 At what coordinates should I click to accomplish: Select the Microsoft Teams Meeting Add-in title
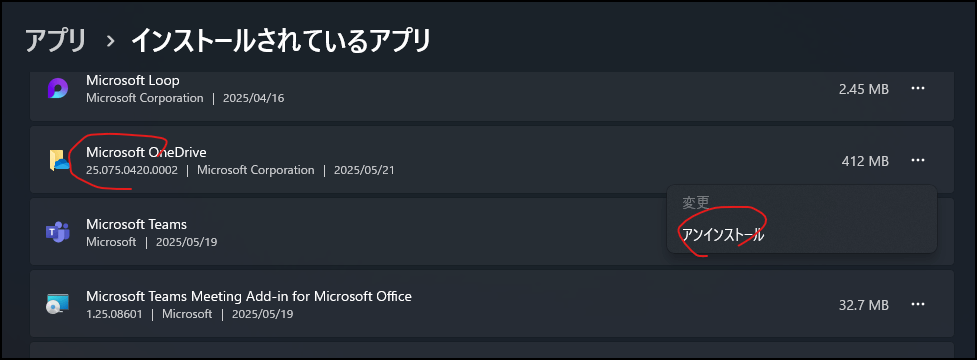pos(249,296)
